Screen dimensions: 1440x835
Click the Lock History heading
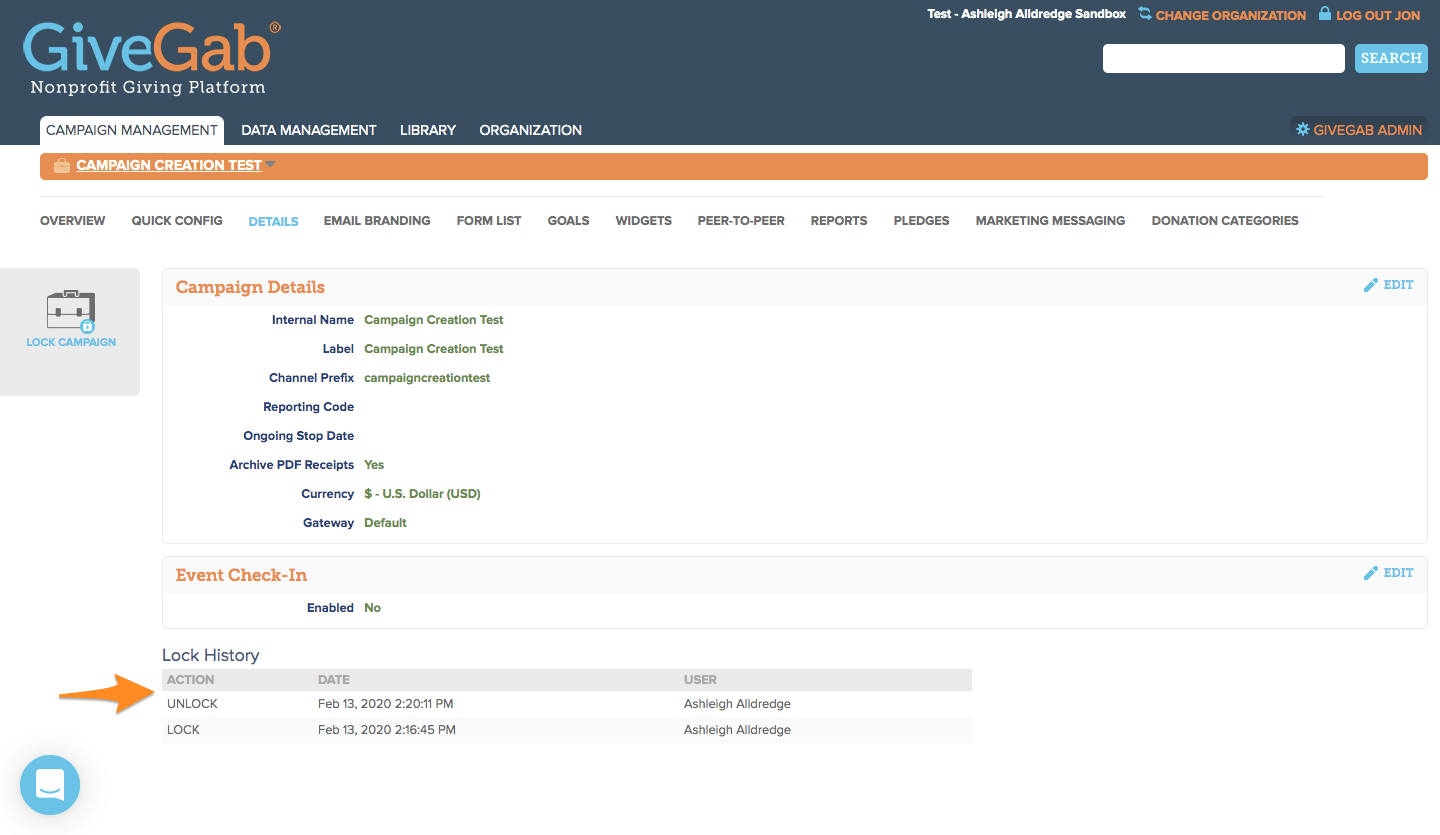211,655
